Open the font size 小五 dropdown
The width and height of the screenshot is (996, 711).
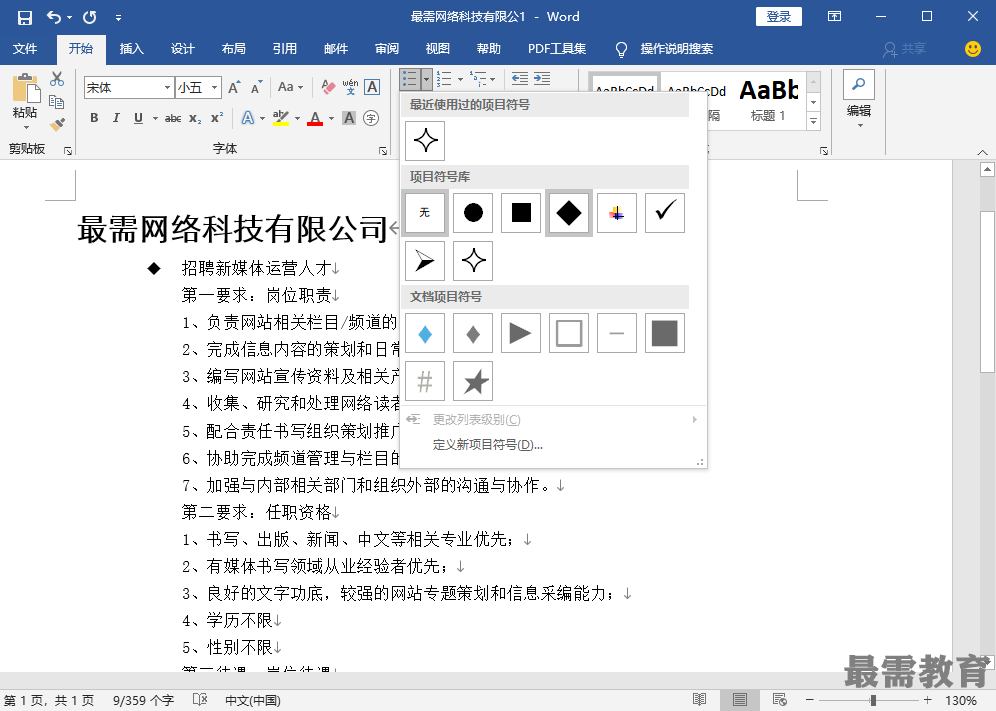pos(215,87)
